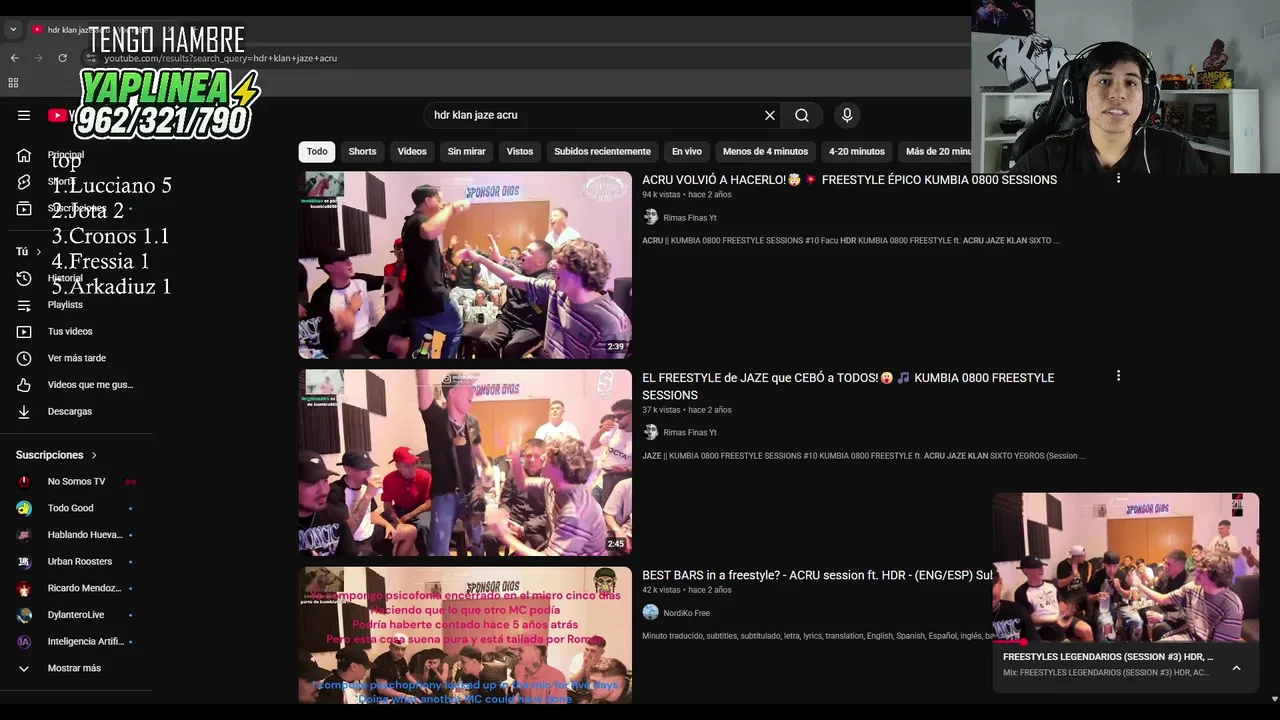
Task: Open the browser tab list dropdown
Action: tap(13, 30)
